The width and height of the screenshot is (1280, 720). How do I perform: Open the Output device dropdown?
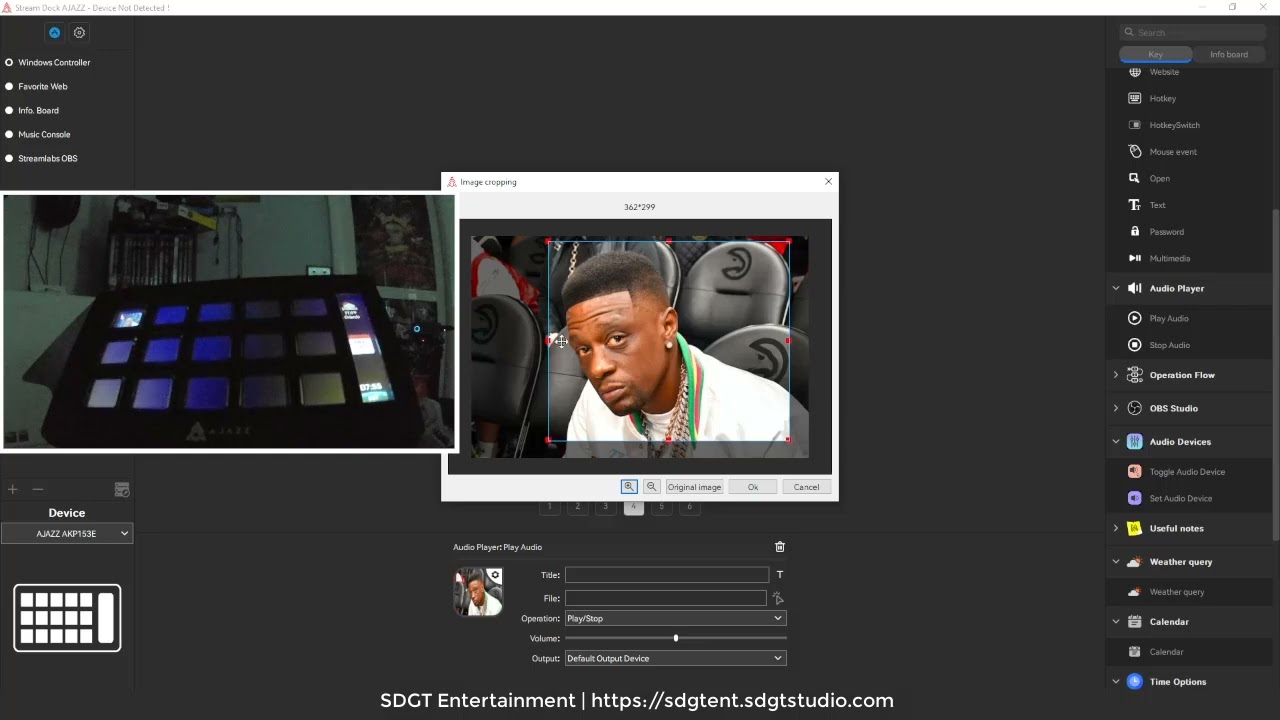(x=675, y=658)
